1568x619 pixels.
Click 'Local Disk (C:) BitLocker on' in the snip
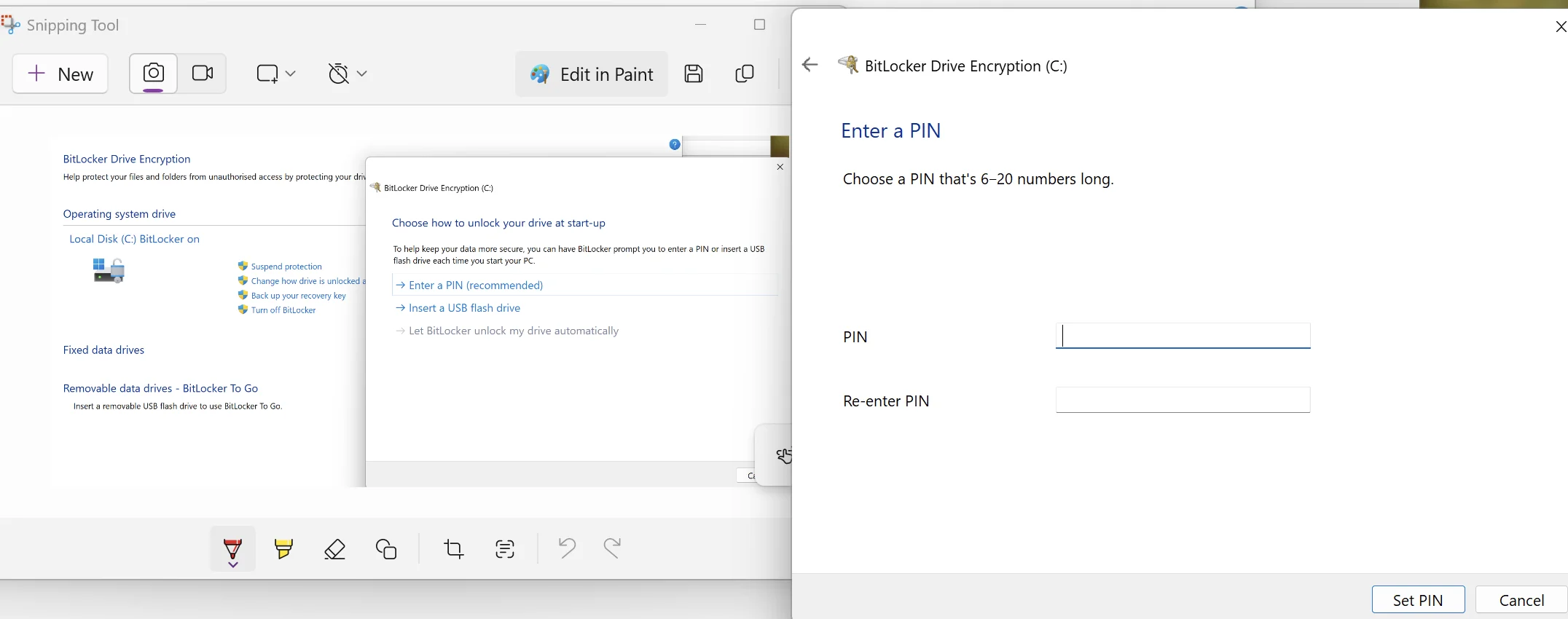(134, 239)
